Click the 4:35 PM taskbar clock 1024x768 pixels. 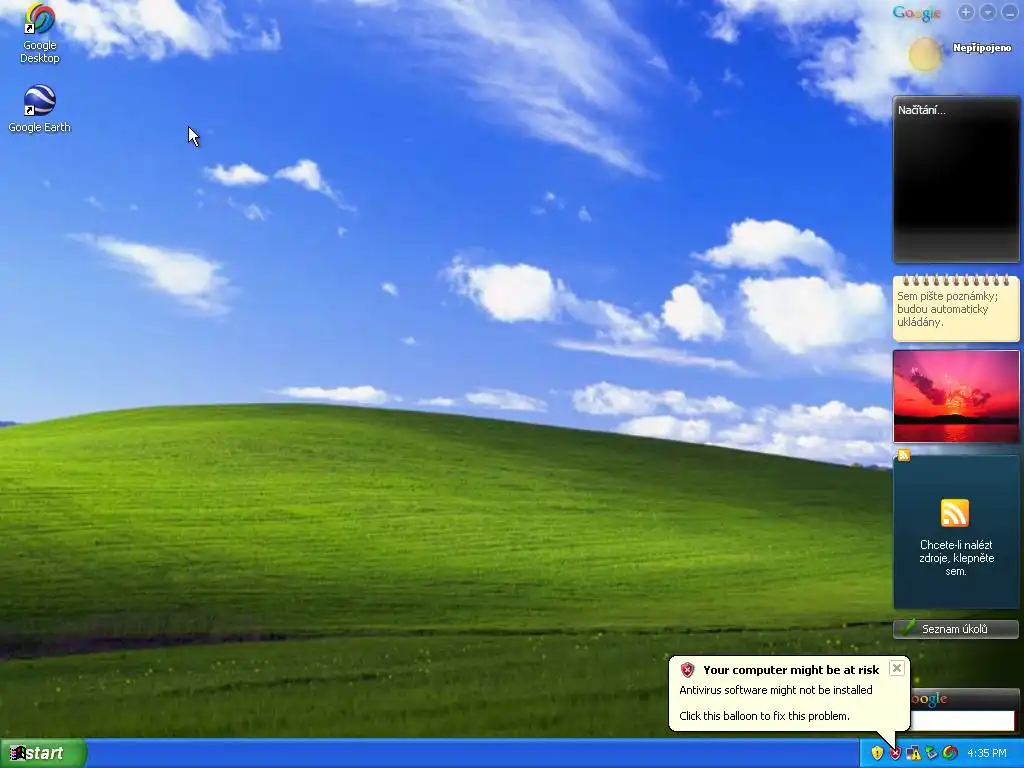[987, 753]
